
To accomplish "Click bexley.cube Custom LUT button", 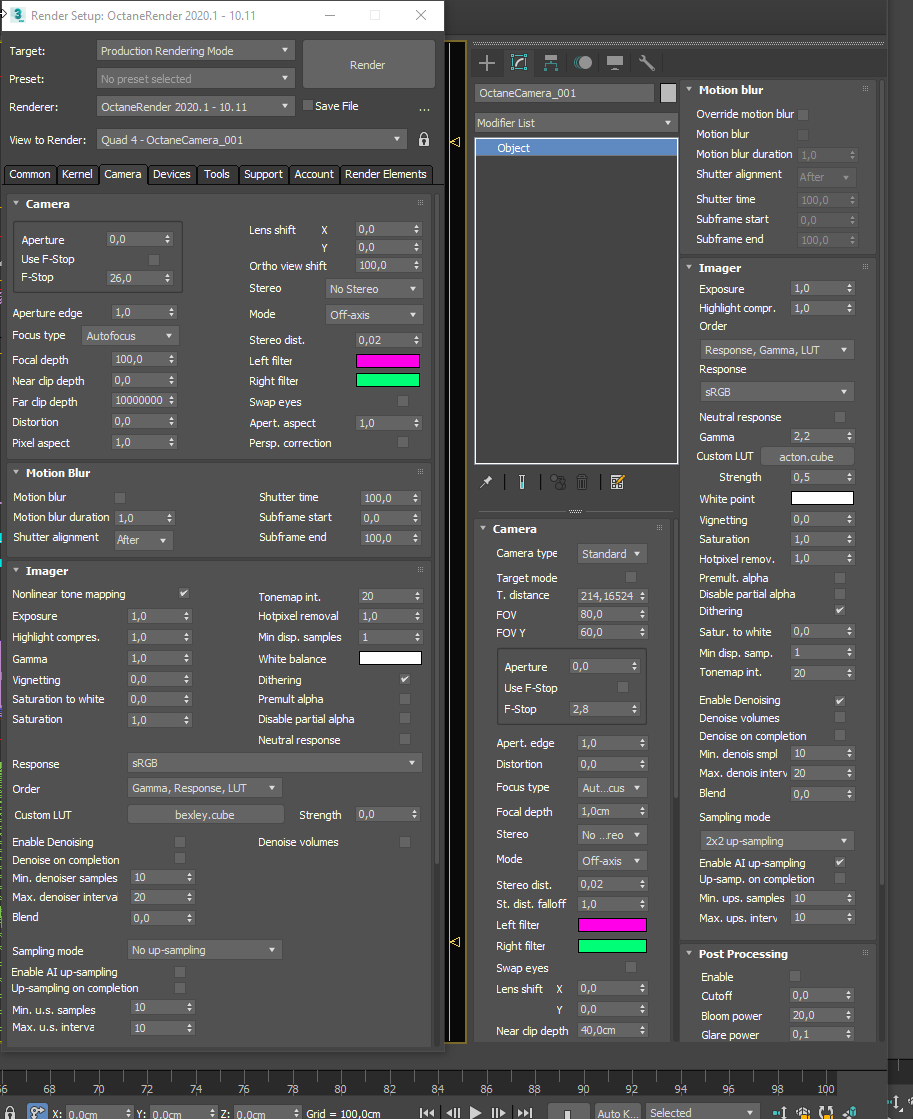I will coord(205,814).
